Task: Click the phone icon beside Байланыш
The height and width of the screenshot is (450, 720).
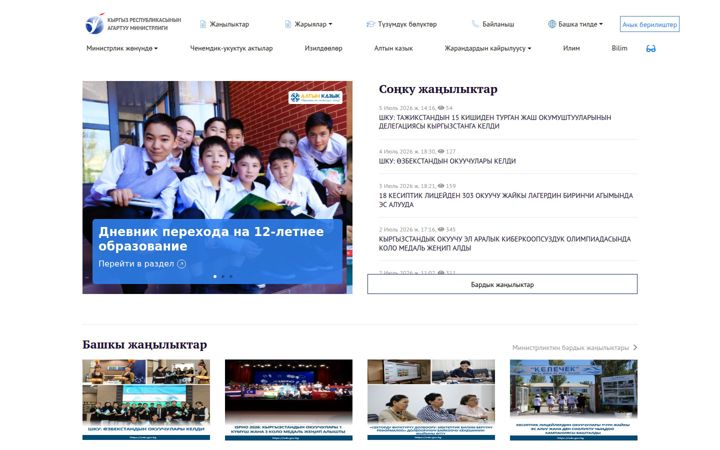Action: [x=475, y=24]
